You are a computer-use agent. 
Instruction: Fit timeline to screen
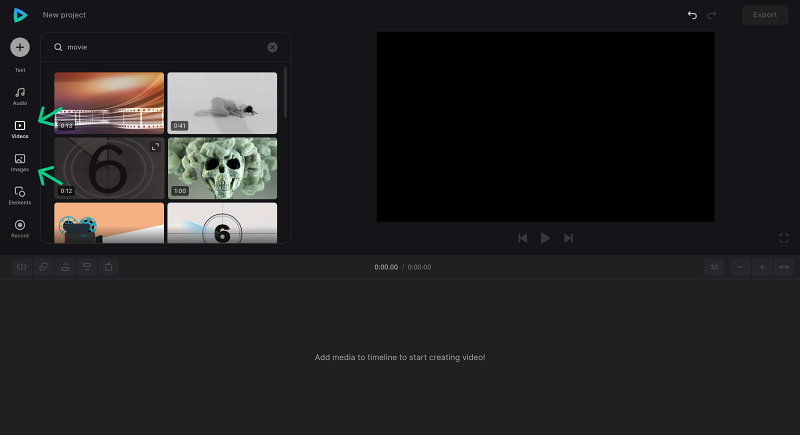click(x=784, y=267)
